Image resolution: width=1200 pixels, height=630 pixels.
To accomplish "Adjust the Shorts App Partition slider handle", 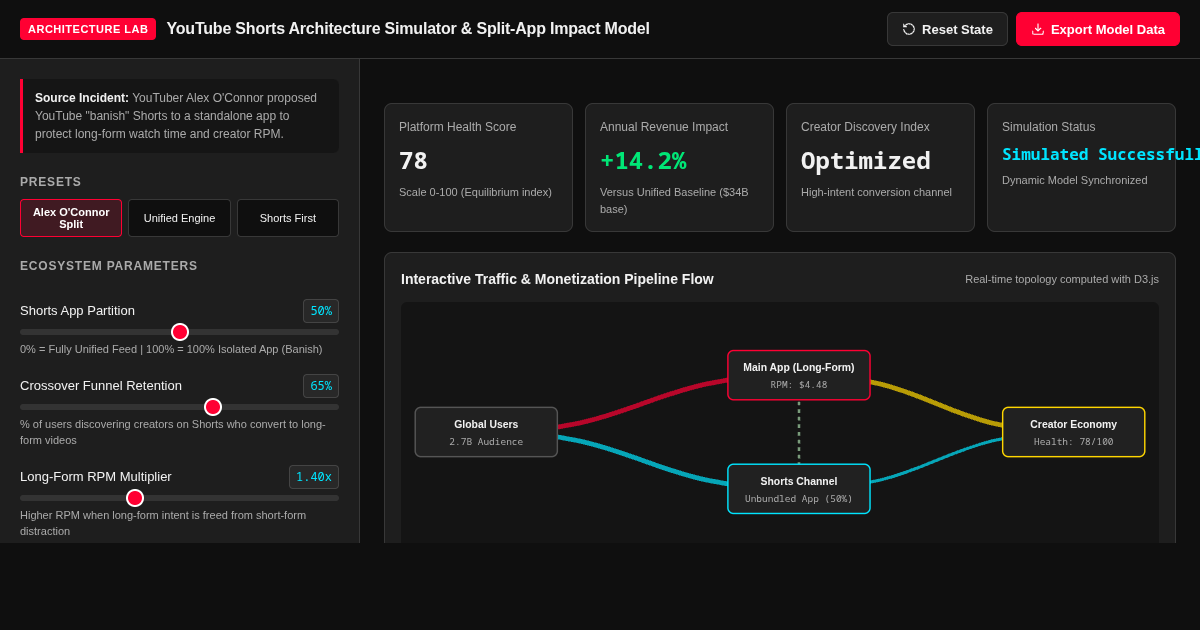I will 180,332.
